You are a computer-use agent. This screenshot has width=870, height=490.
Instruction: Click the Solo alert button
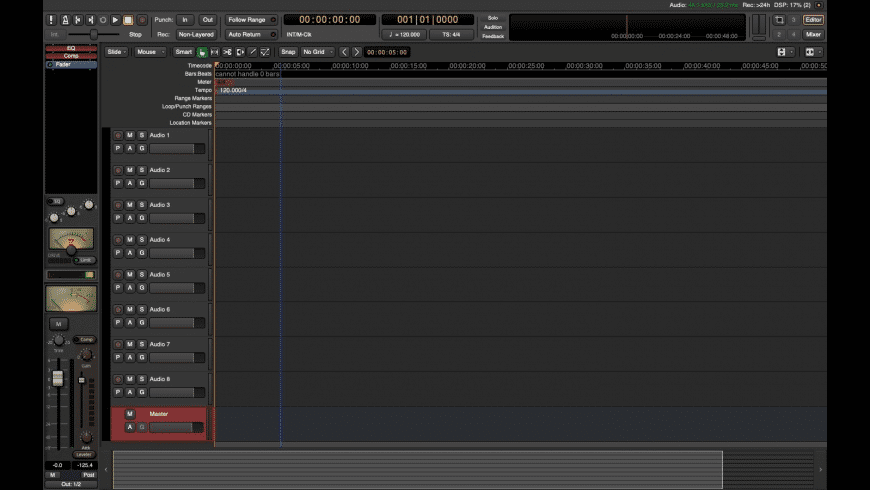pos(493,18)
